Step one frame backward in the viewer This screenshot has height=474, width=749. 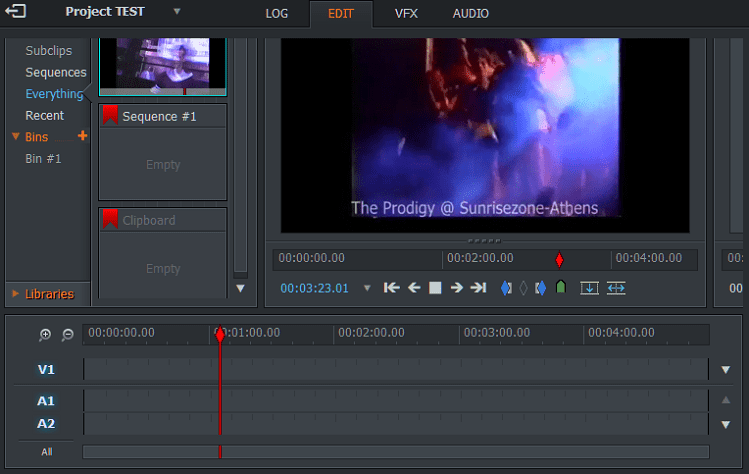point(414,288)
